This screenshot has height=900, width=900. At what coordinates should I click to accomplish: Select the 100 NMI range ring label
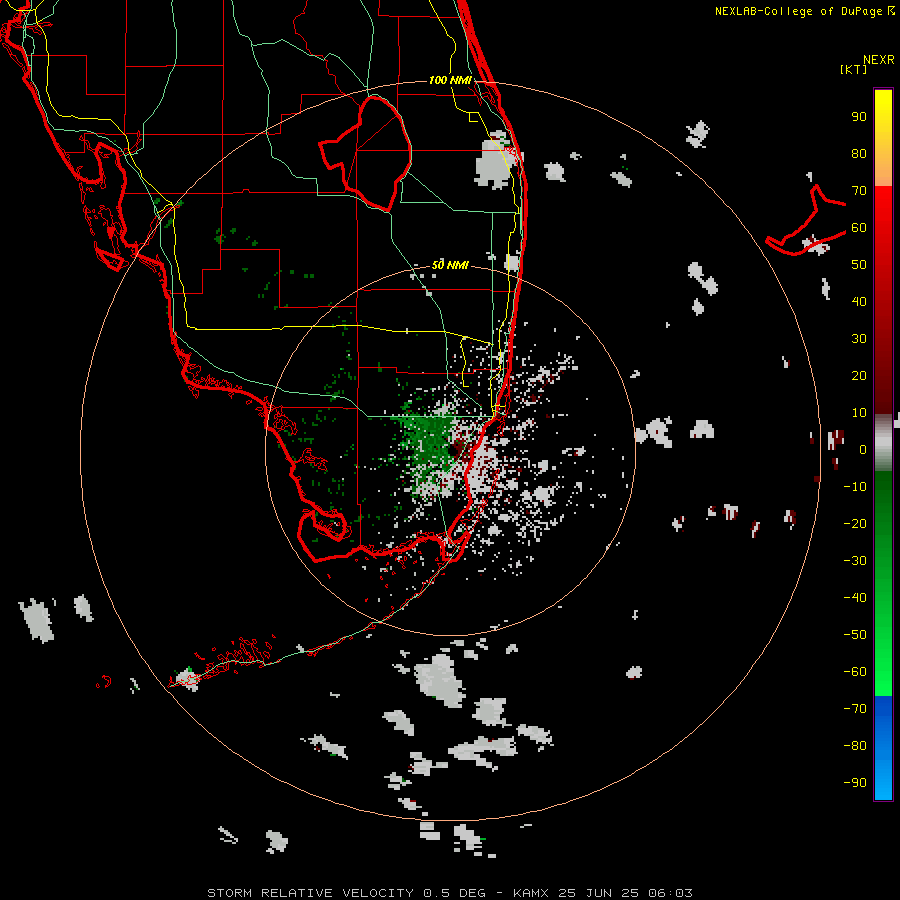click(x=450, y=80)
